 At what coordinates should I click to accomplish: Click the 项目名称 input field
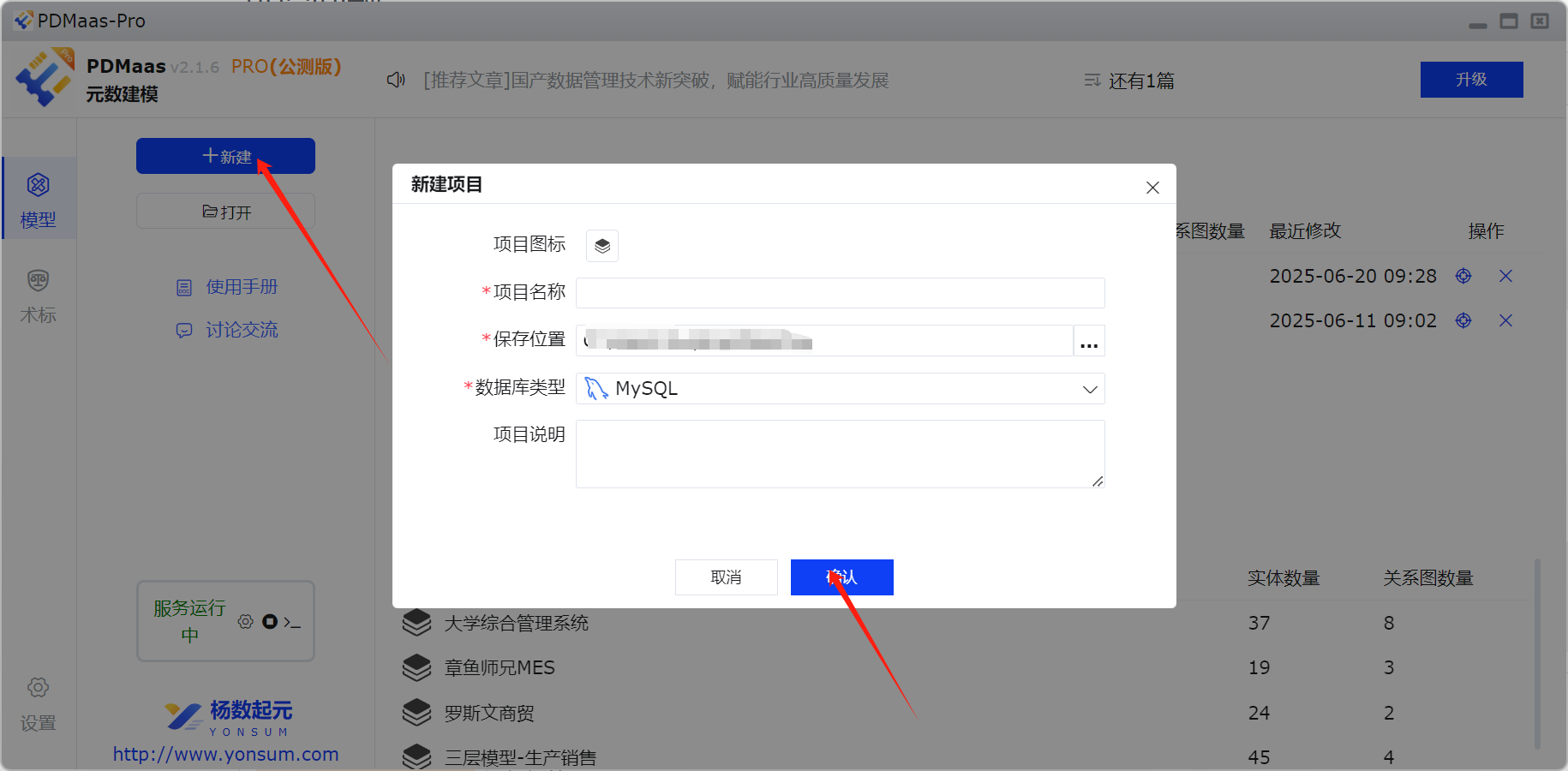(840, 293)
